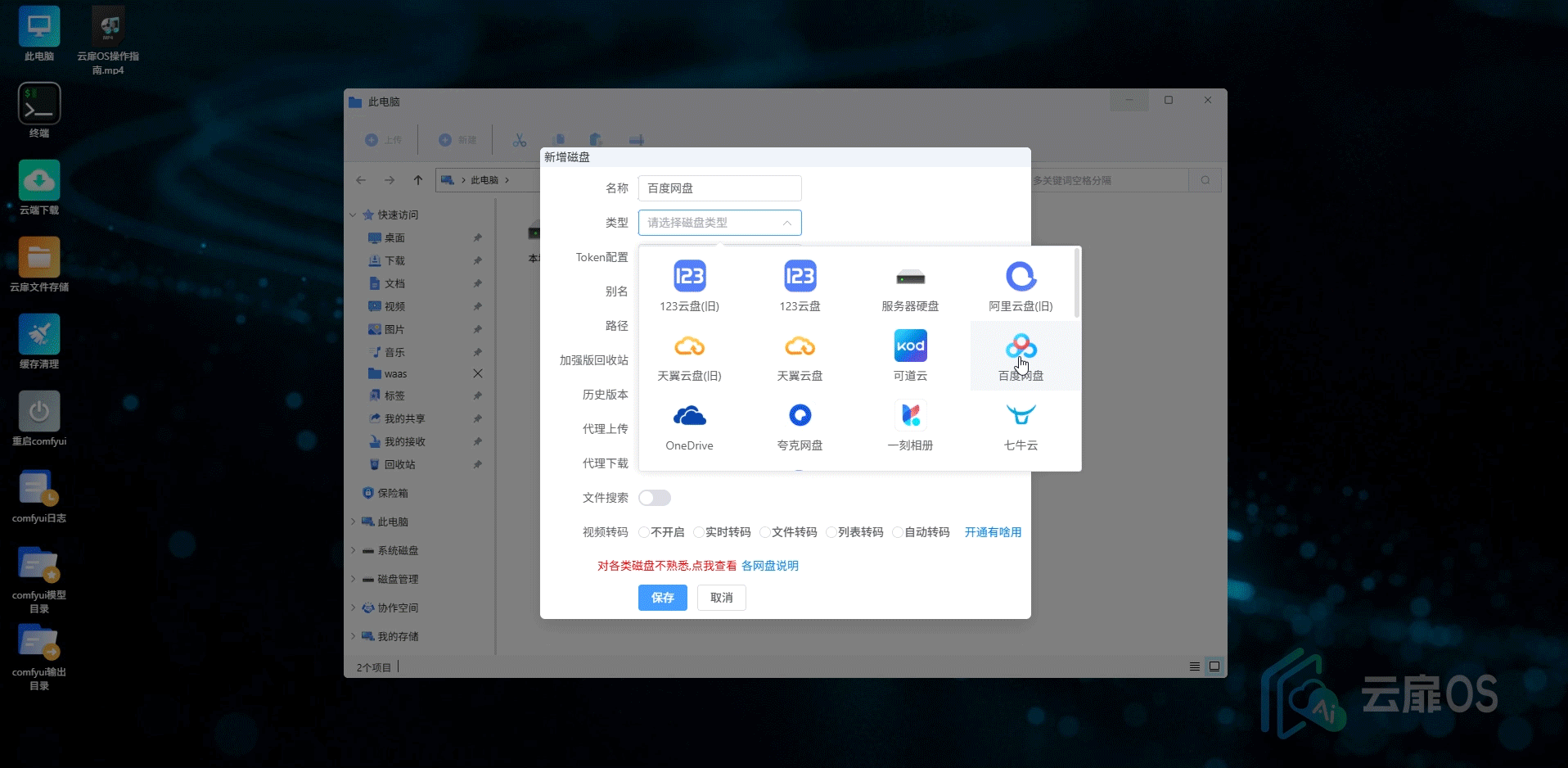Switch to list view in status bar
This screenshot has width=1568, height=768.
(x=1195, y=666)
